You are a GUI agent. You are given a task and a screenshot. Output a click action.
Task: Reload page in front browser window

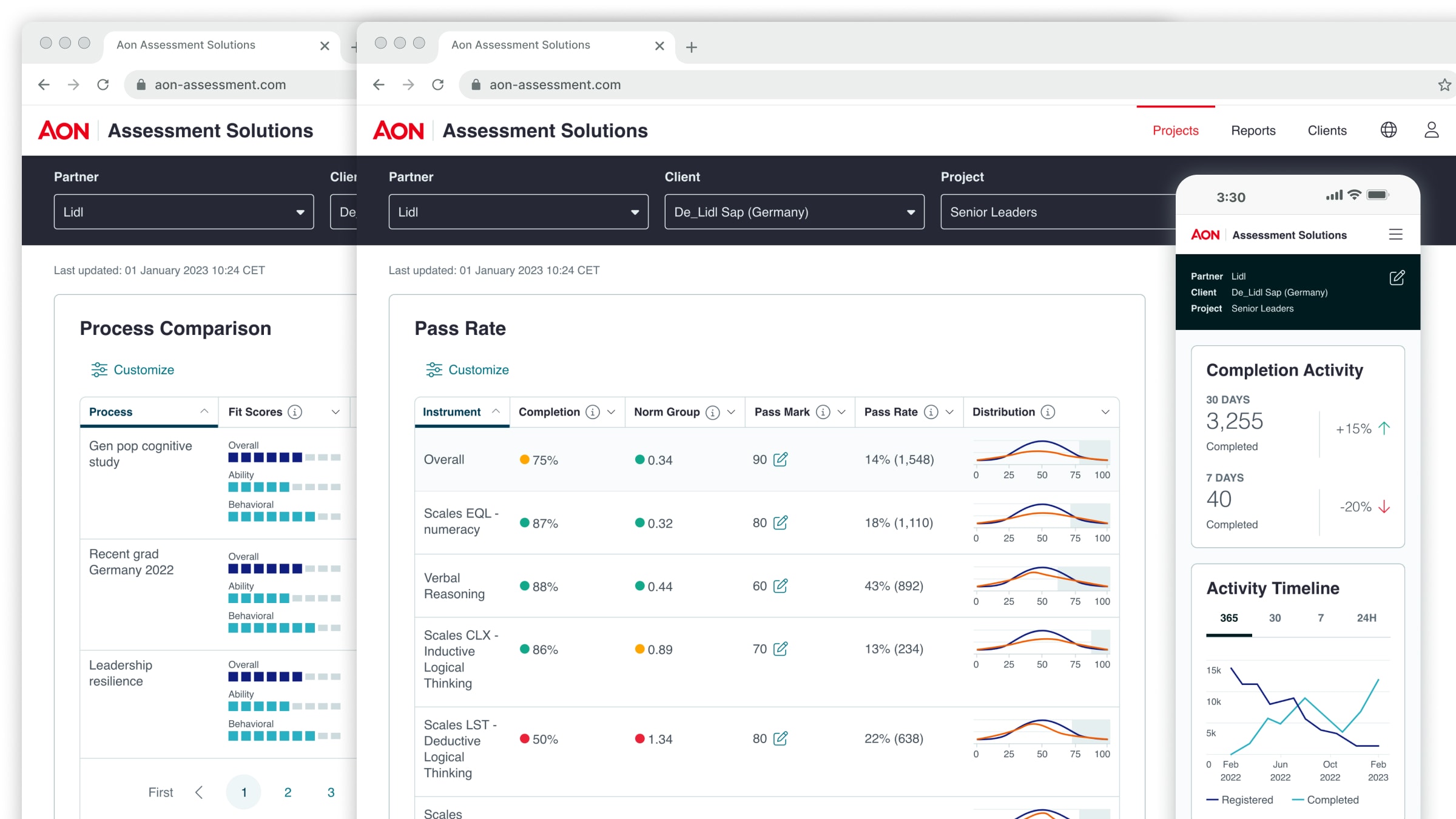pyautogui.click(x=437, y=85)
